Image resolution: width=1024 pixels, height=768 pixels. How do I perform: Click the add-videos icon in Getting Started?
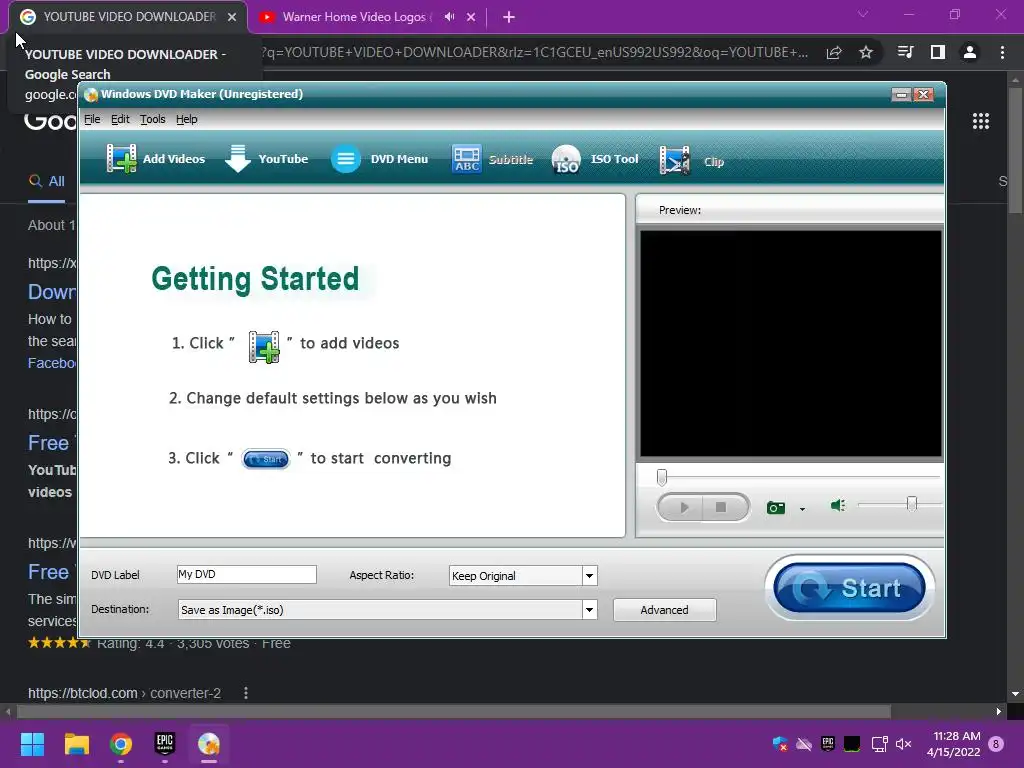pyautogui.click(x=264, y=347)
